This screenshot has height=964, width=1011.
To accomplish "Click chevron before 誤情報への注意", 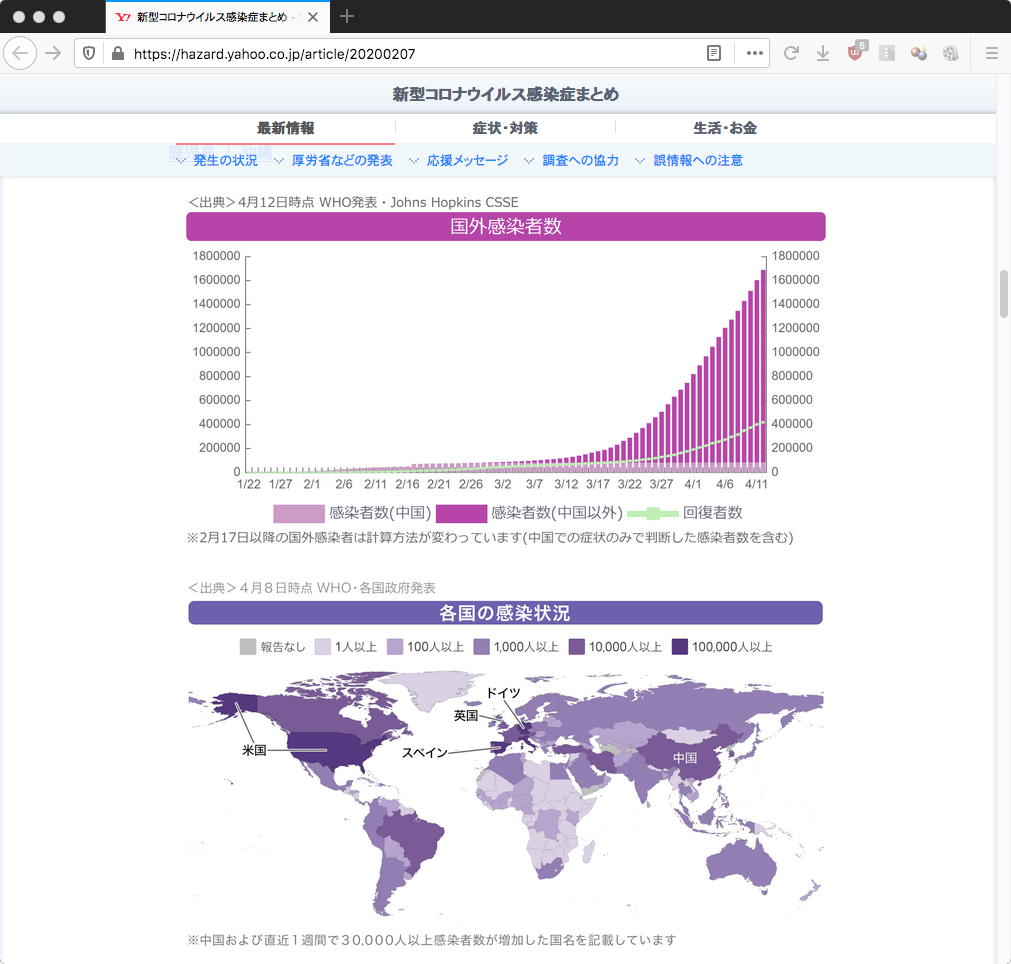I will 640,161.
